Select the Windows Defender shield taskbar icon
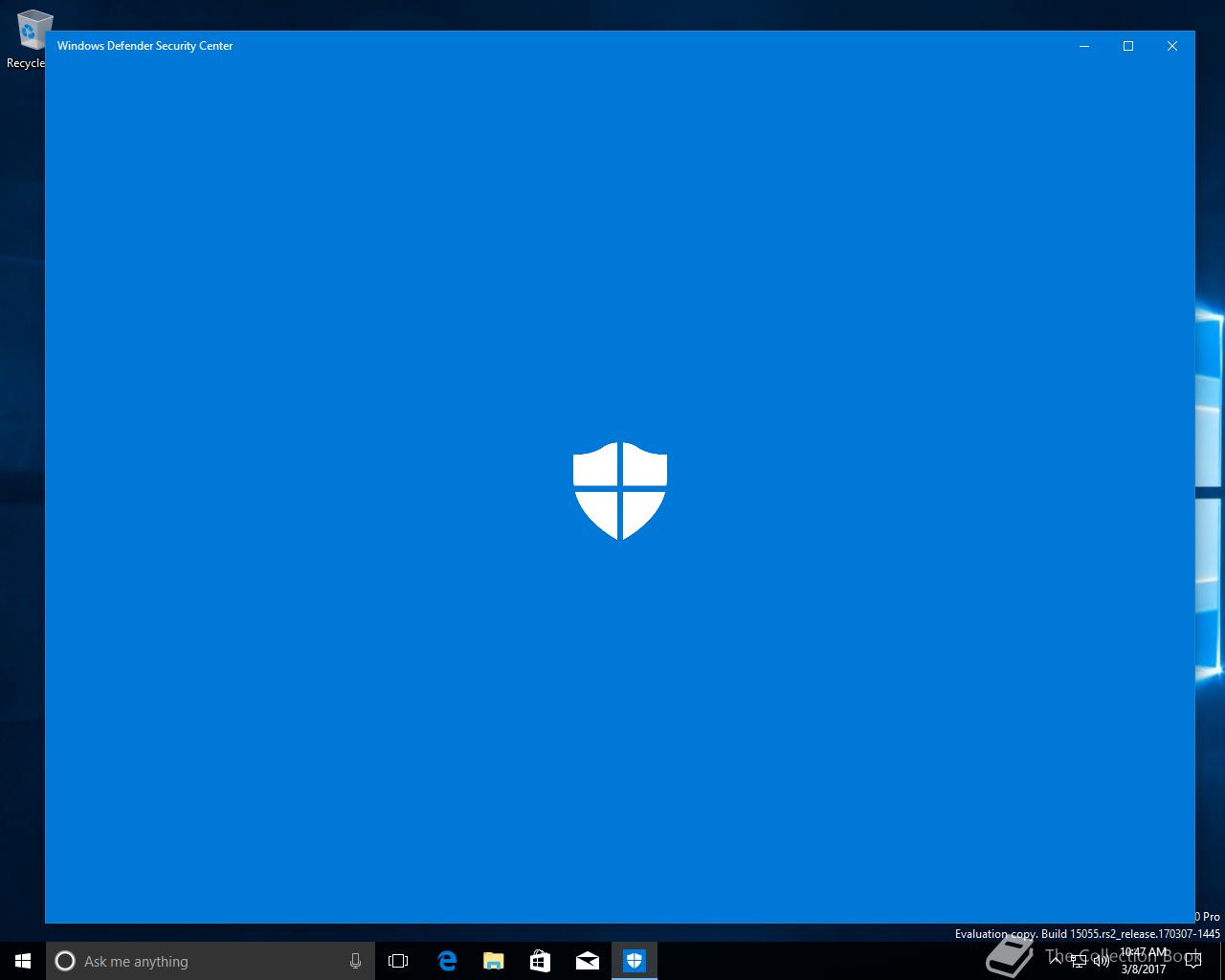Image resolution: width=1225 pixels, height=980 pixels. point(635,961)
